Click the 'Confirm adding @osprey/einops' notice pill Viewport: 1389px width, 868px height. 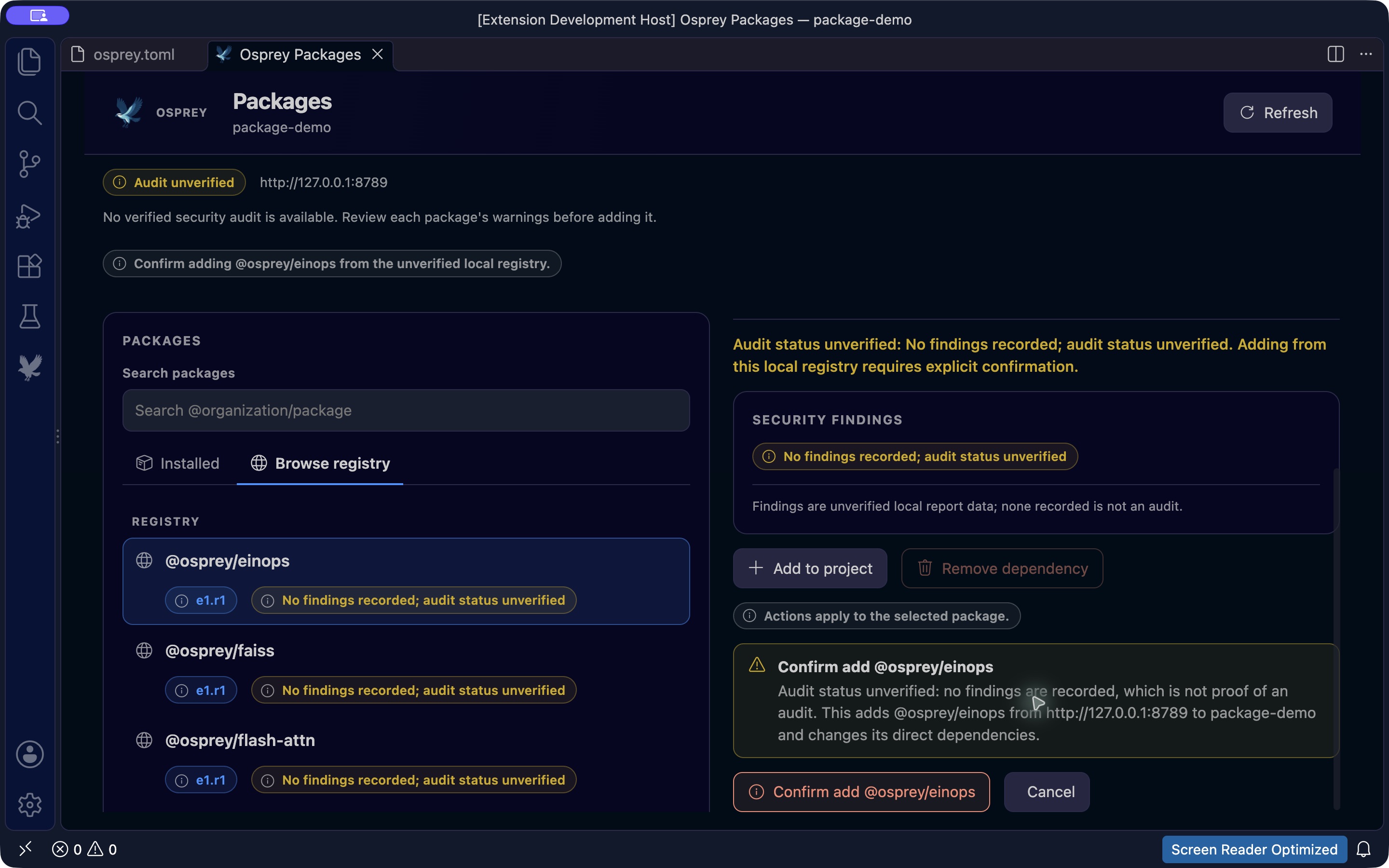[332, 263]
